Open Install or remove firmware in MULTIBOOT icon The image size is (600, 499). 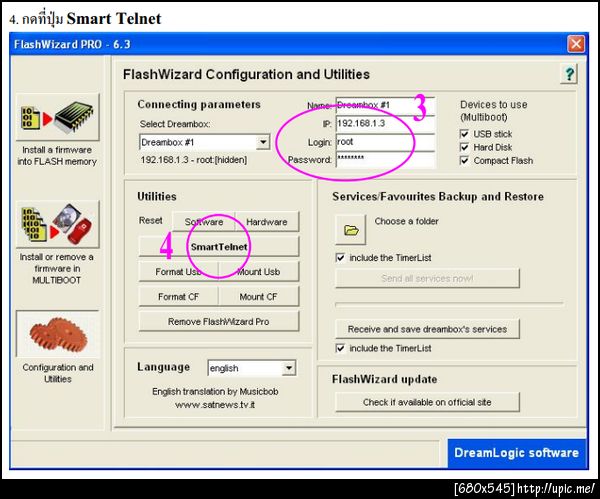pyautogui.click(x=58, y=224)
